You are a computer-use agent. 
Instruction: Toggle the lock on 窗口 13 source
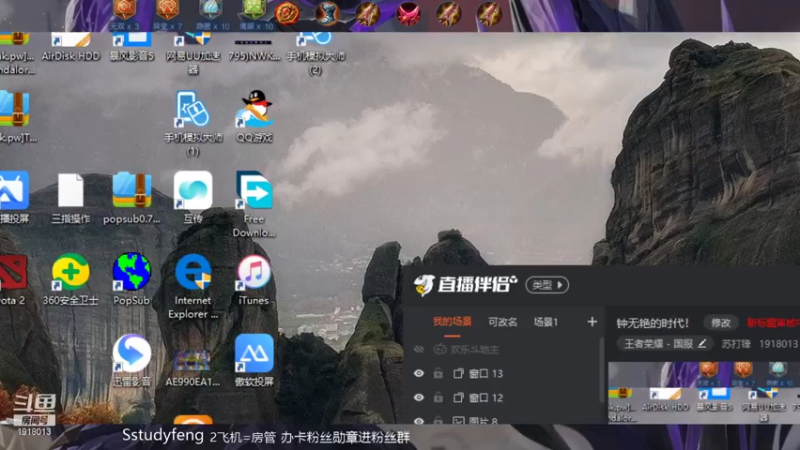438,373
